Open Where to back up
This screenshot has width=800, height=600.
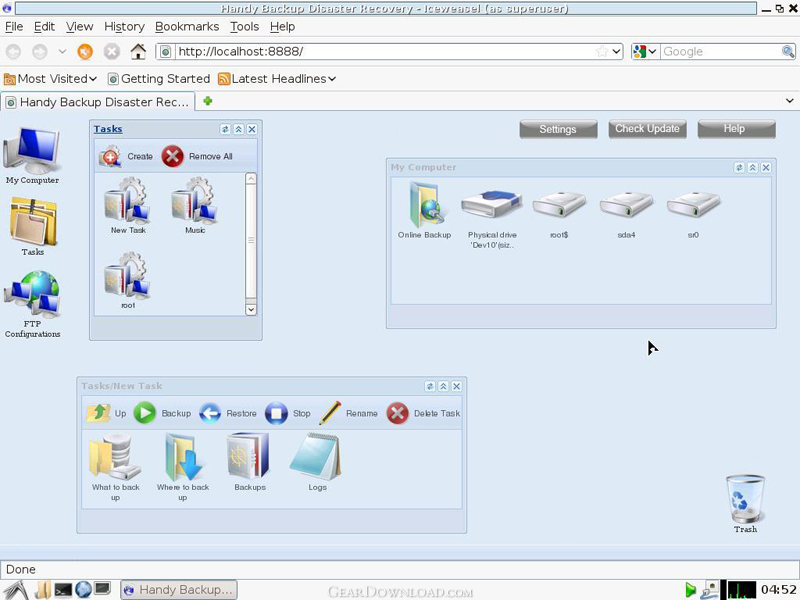(x=183, y=466)
